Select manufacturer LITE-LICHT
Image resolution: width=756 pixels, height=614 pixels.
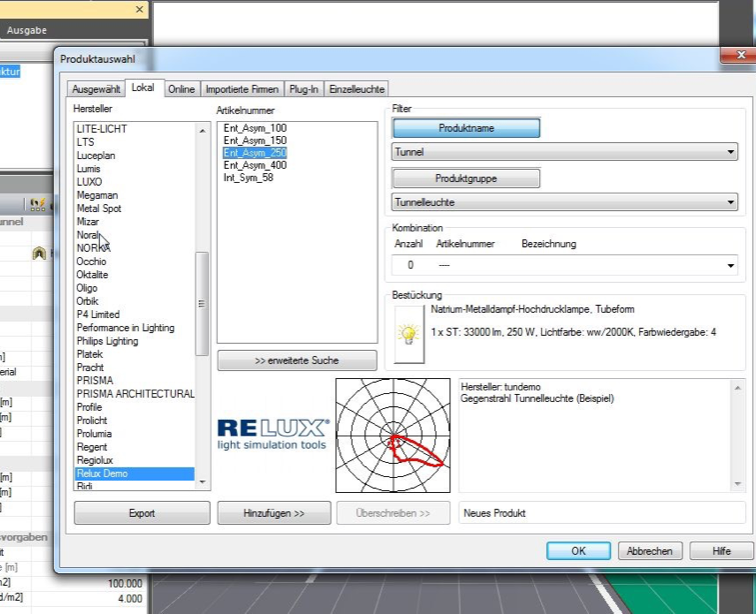coord(102,129)
